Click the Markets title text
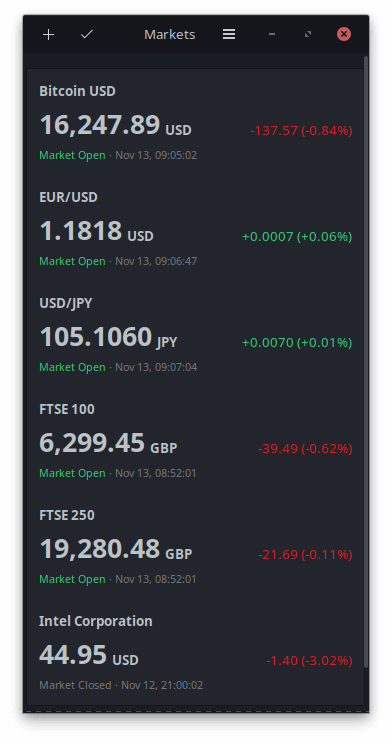The height and width of the screenshot is (744, 392). point(169,35)
